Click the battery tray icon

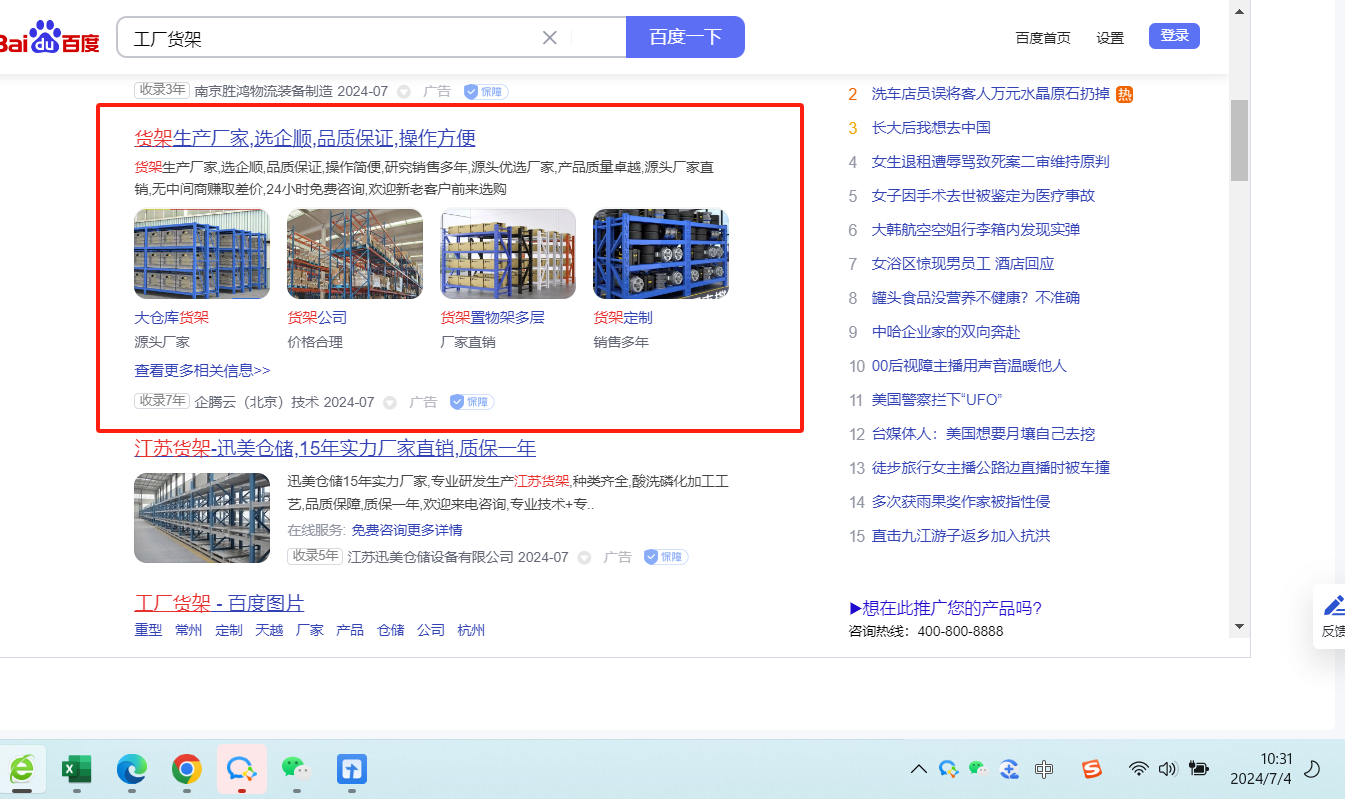[x=1199, y=769]
